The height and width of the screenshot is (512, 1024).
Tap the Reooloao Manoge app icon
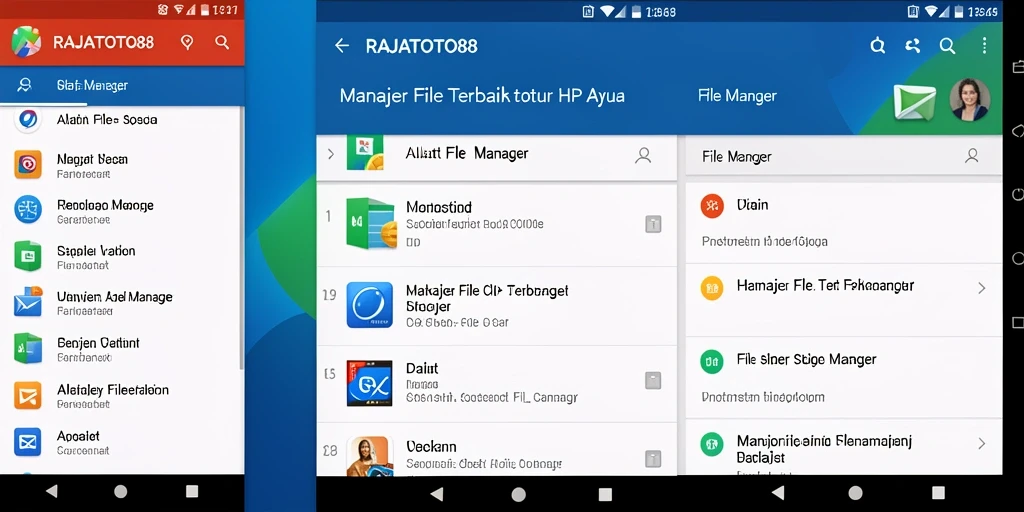[x=28, y=210]
